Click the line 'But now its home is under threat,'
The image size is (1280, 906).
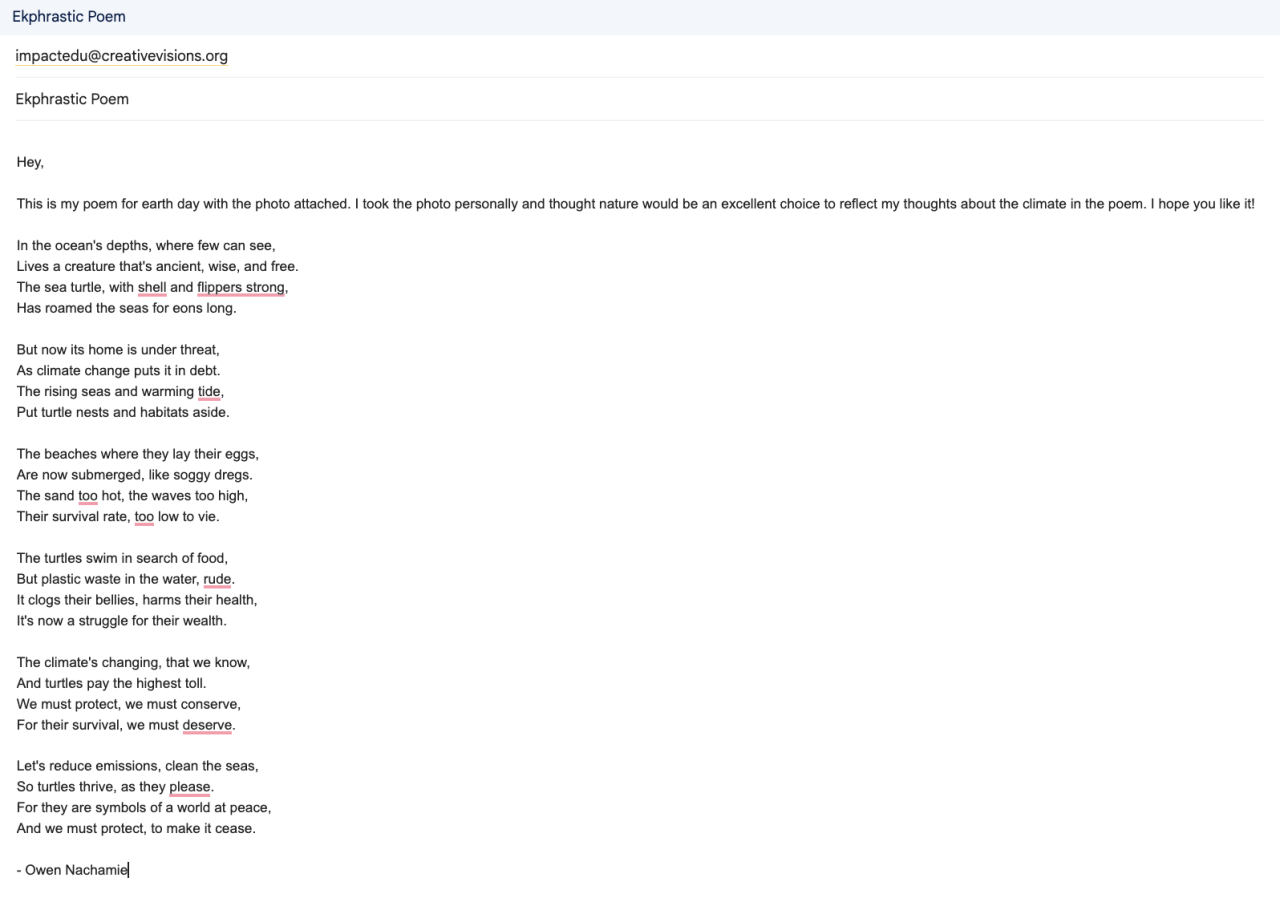pos(118,350)
